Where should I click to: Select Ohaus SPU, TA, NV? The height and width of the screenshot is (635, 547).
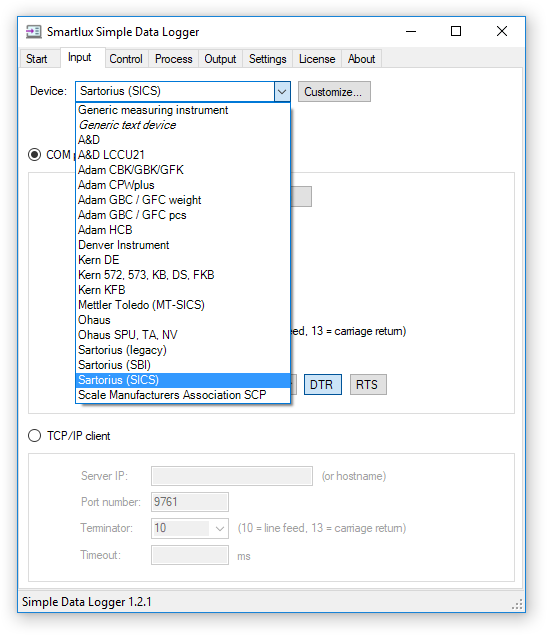[183, 335]
